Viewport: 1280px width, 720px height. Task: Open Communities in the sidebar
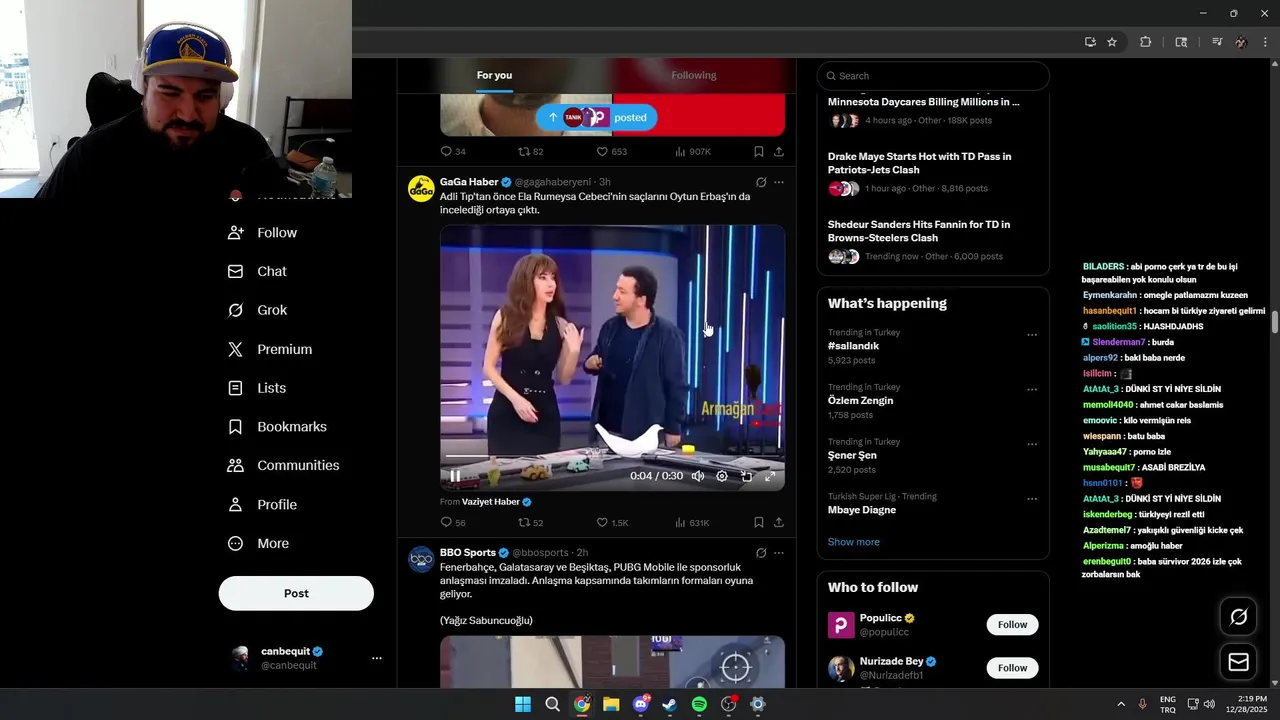click(x=283, y=465)
